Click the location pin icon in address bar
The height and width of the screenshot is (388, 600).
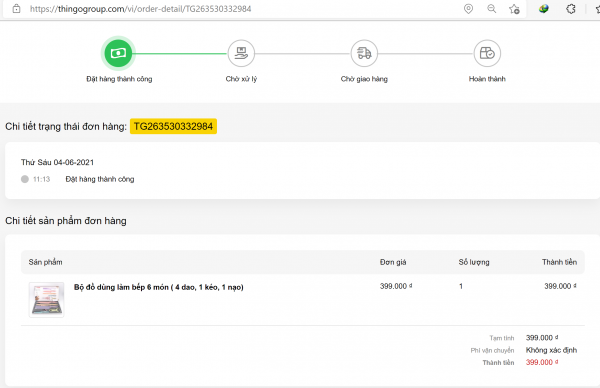pyautogui.click(x=468, y=8)
